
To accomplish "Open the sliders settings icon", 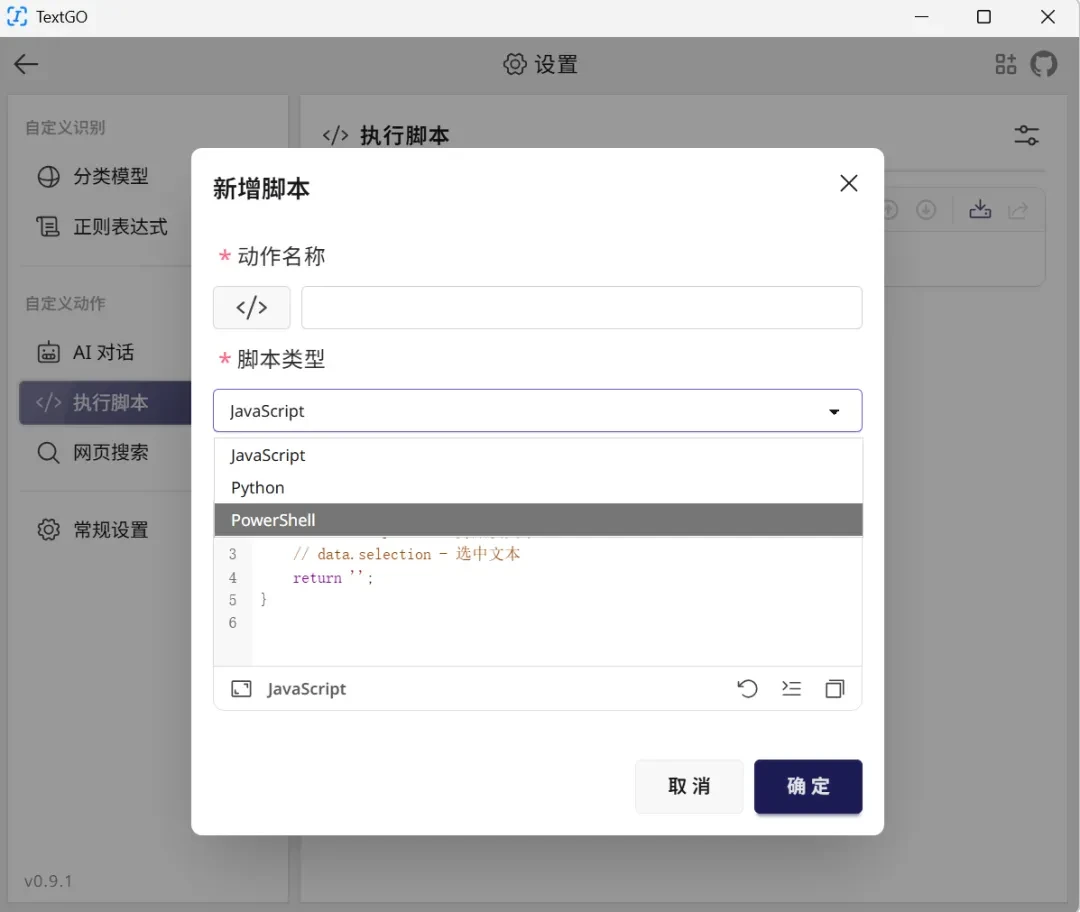I will tap(1026, 135).
